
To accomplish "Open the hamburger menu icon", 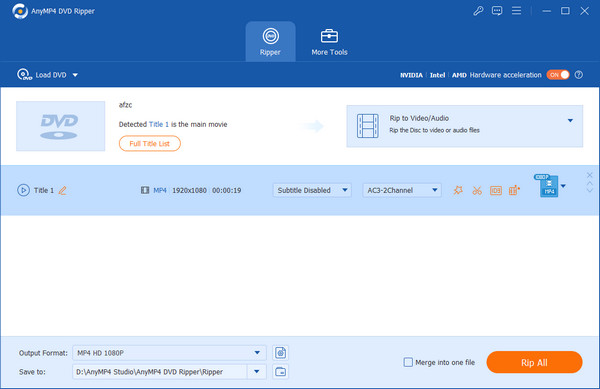I will [x=517, y=11].
